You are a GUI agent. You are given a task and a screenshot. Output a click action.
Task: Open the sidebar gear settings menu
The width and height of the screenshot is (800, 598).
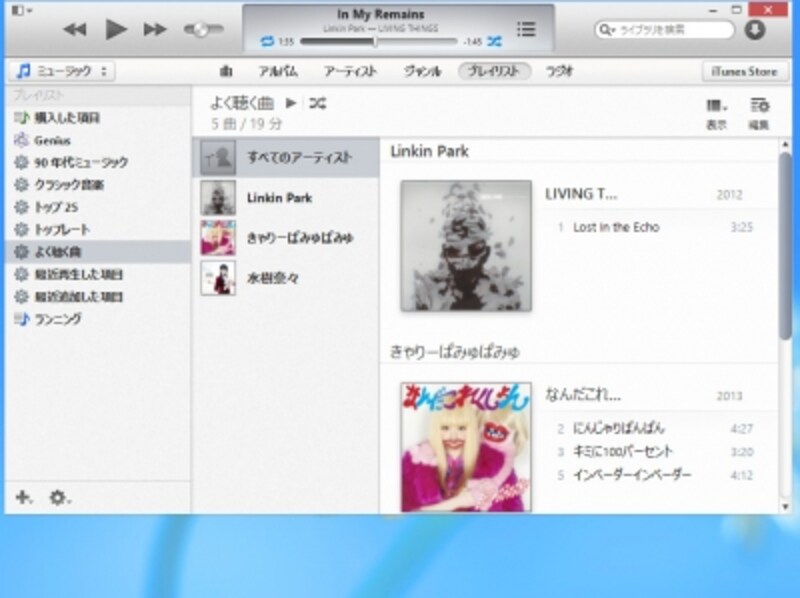pos(59,497)
